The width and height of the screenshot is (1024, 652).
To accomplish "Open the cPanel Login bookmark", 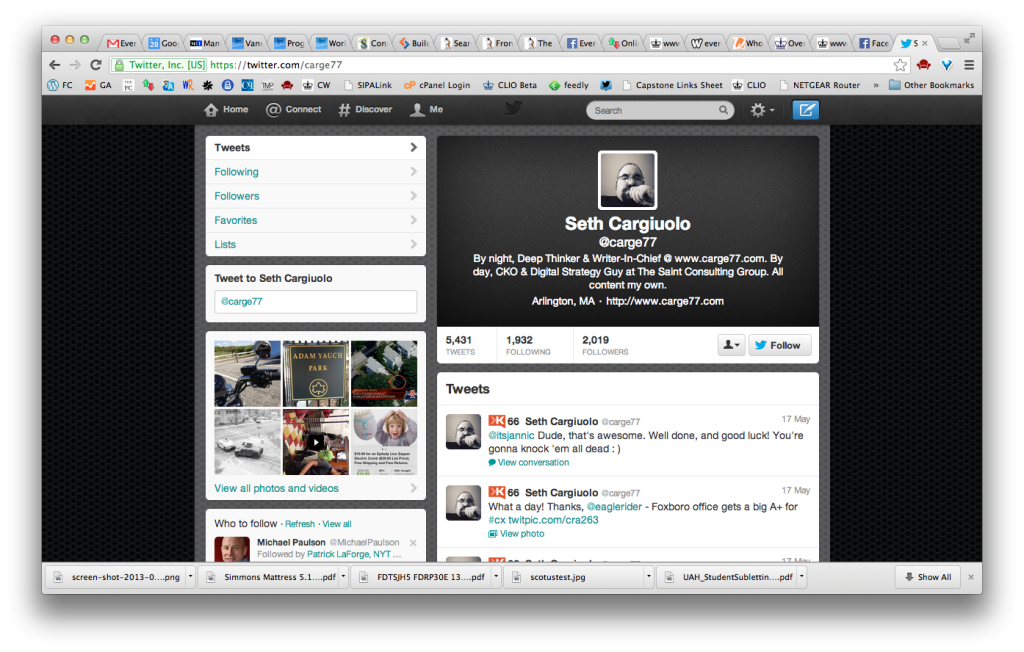I will pos(437,85).
